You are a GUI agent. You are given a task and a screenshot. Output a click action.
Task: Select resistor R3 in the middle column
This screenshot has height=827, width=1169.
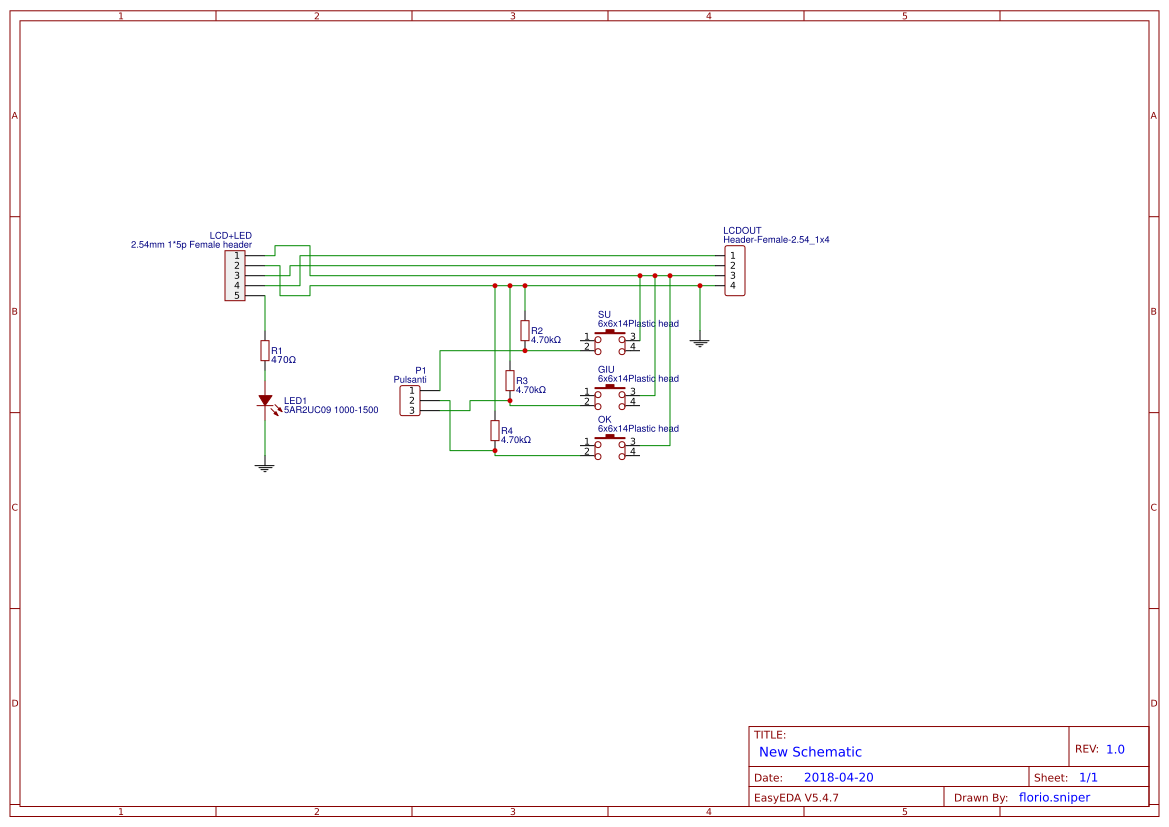(x=509, y=383)
